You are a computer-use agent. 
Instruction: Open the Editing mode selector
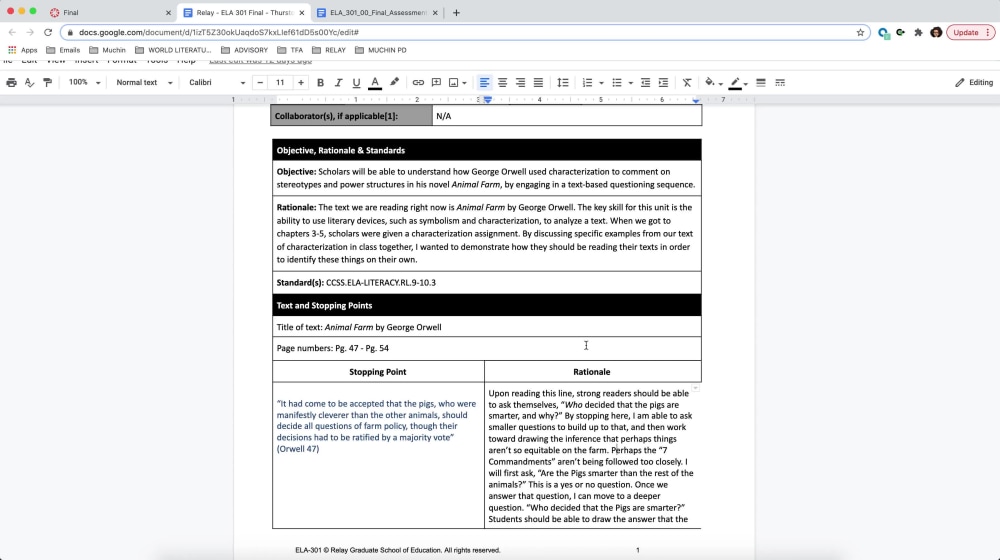[974, 82]
